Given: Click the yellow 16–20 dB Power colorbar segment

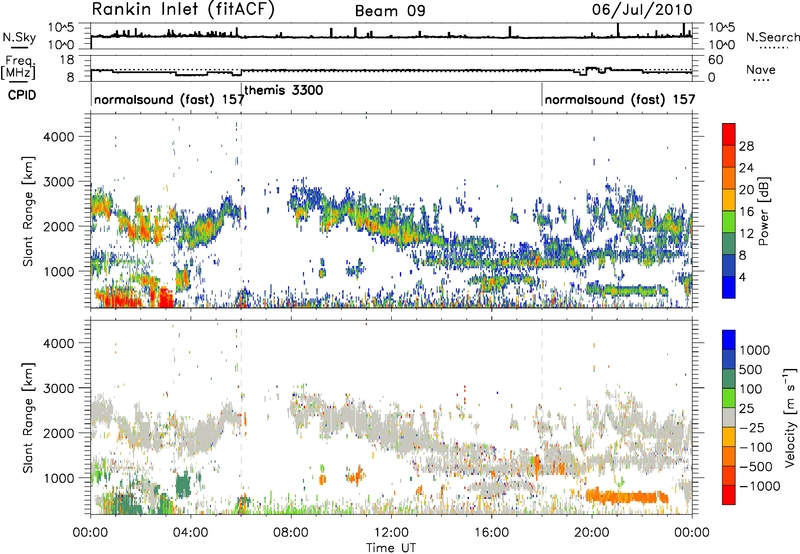Looking at the screenshot, I should (x=729, y=199).
